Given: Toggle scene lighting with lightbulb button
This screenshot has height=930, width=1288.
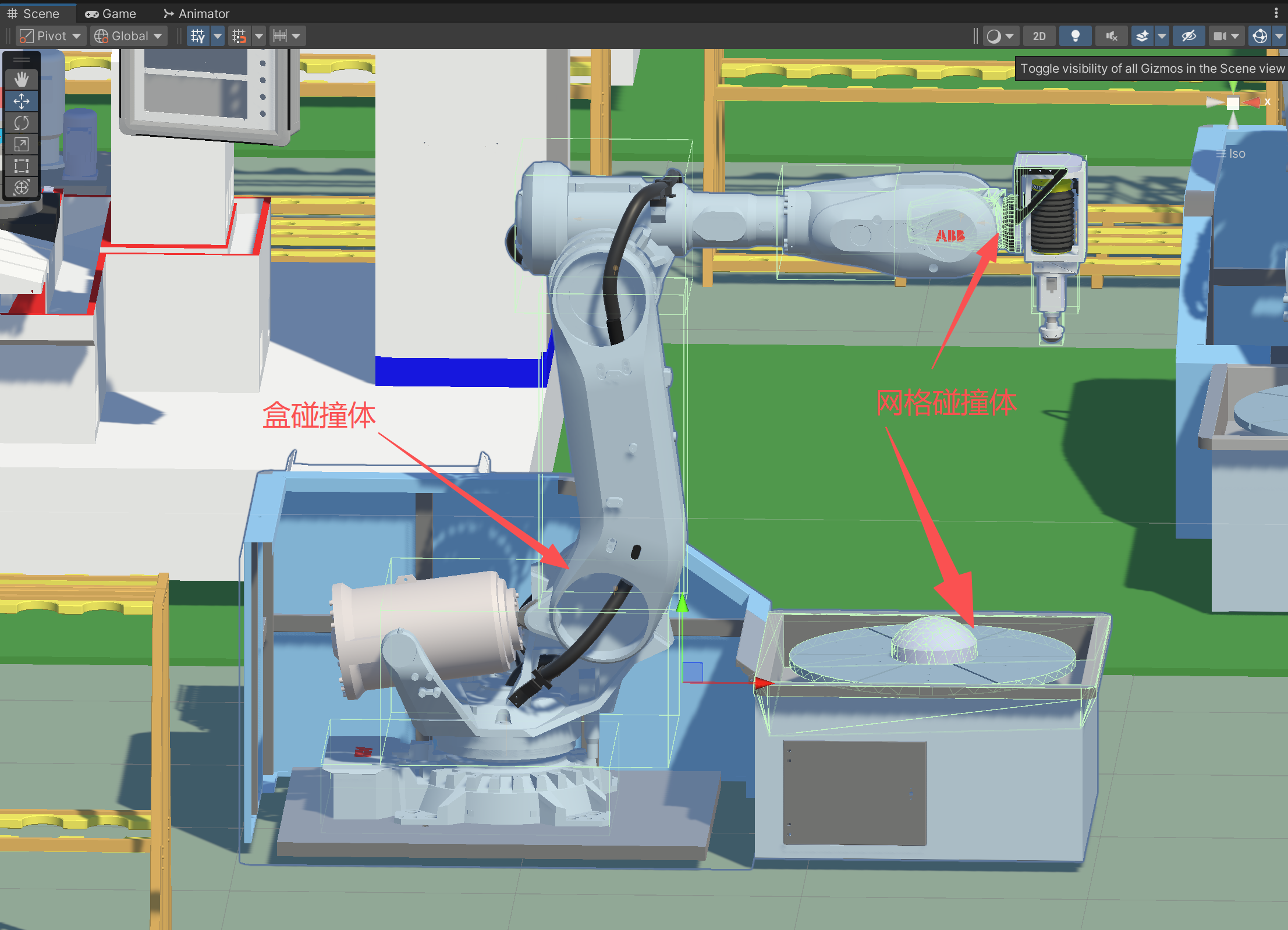Looking at the screenshot, I should [1075, 36].
